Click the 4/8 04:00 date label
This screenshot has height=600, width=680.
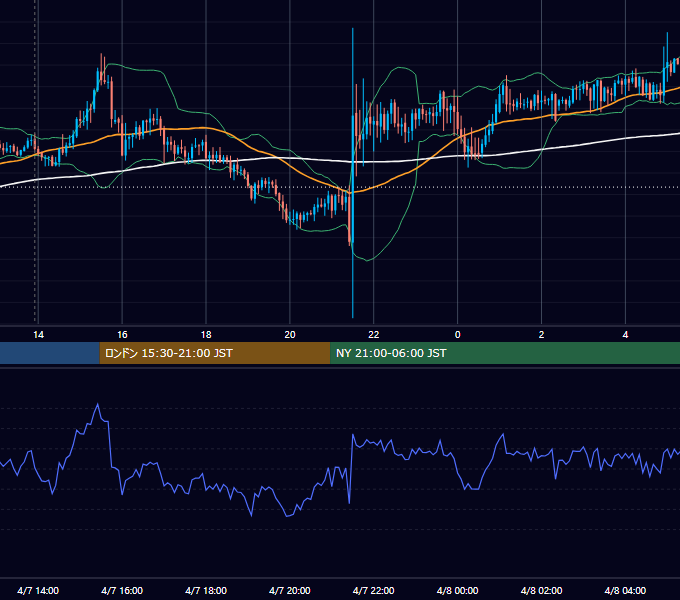pos(625,590)
